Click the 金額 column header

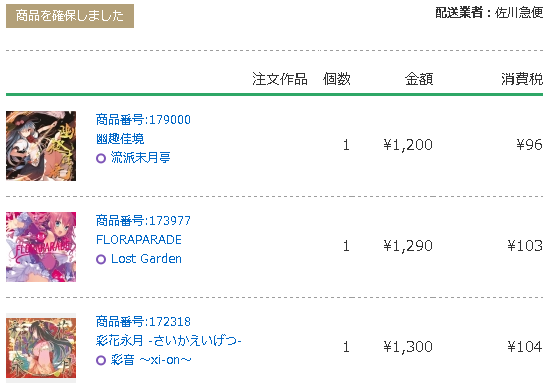click(419, 79)
